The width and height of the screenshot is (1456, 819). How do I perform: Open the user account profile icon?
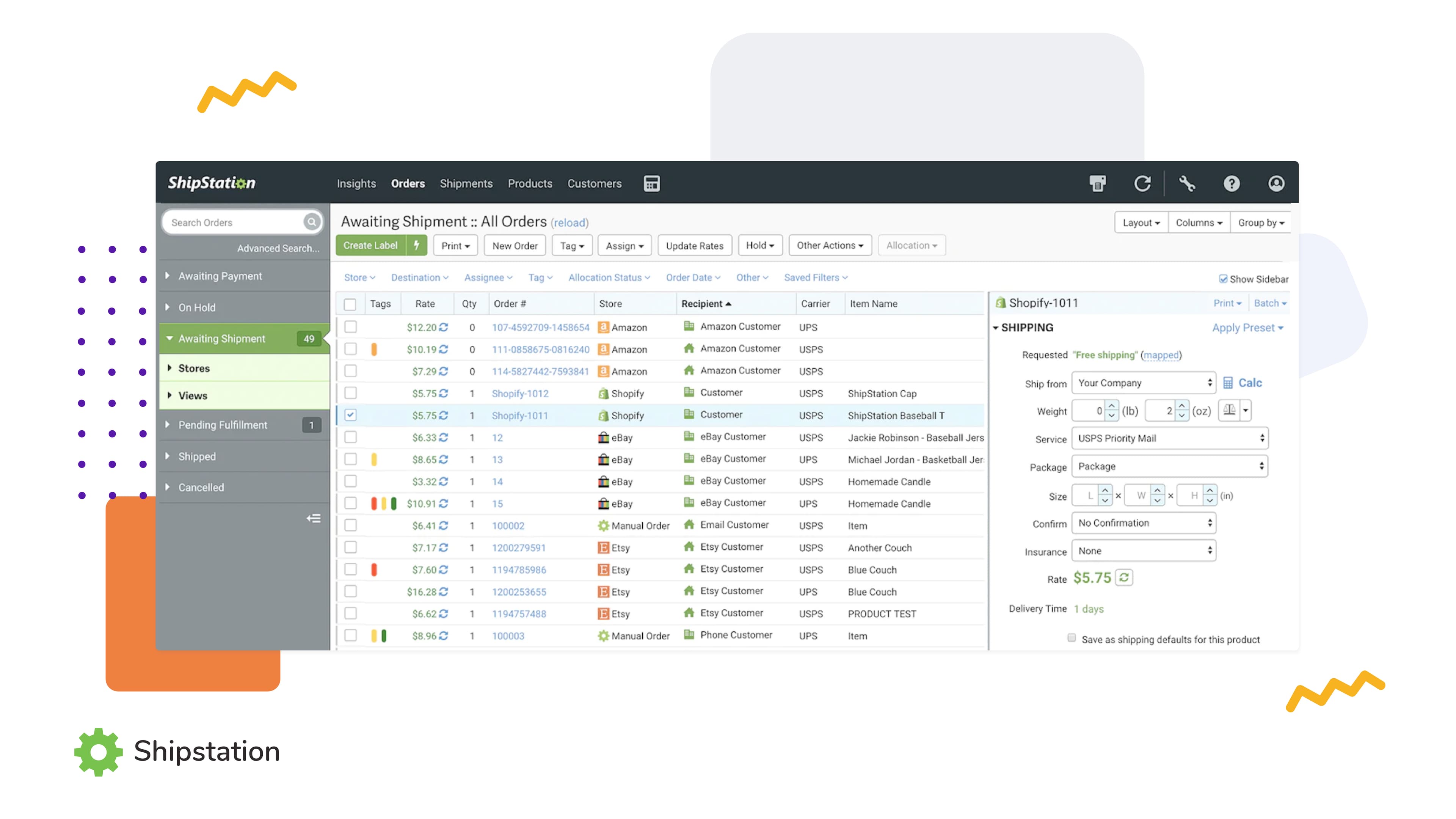coord(1276,183)
